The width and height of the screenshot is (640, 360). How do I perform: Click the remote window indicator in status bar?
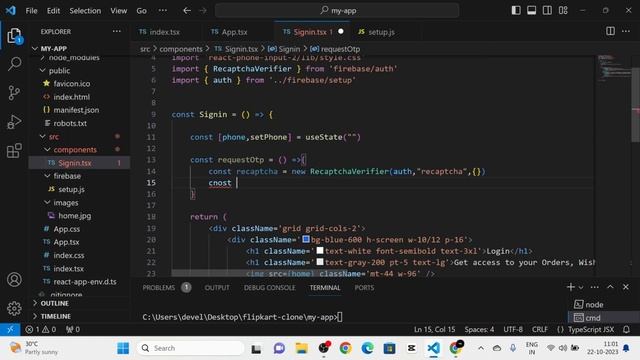pyautogui.click(x=10, y=329)
